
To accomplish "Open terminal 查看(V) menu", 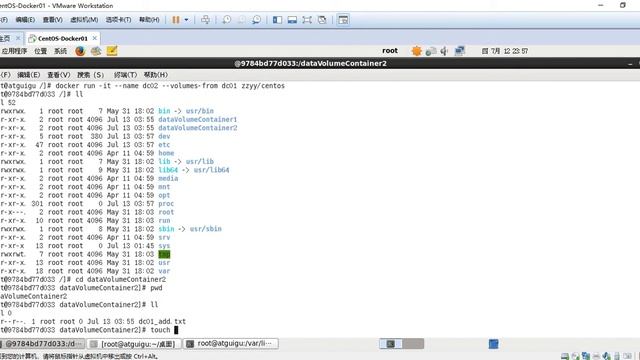I will pos(59,75).
